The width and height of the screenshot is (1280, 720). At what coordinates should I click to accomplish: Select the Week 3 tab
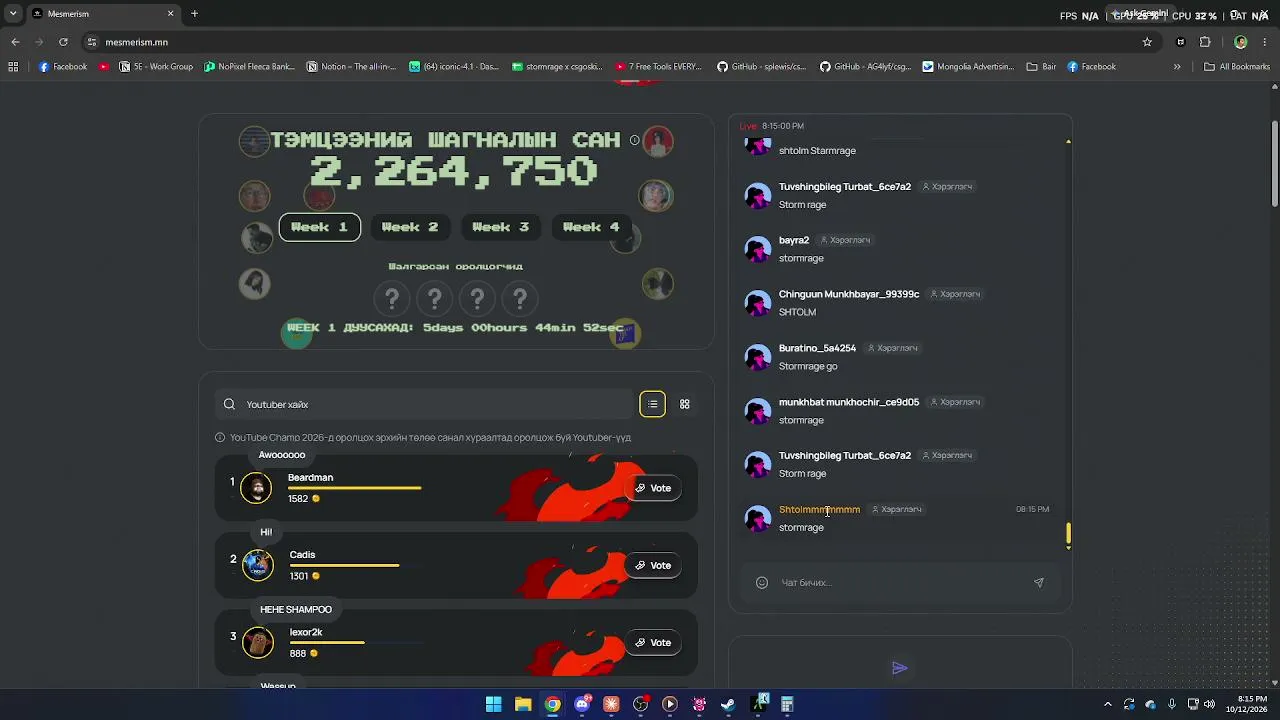tap(501, 227)
